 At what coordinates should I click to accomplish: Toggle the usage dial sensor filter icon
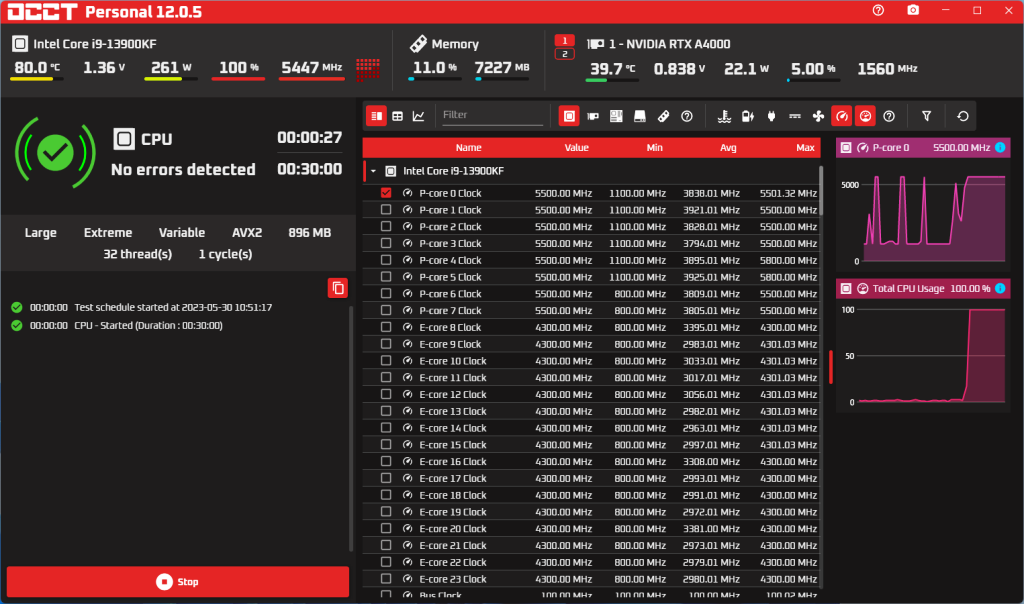[x=865, y=116]
